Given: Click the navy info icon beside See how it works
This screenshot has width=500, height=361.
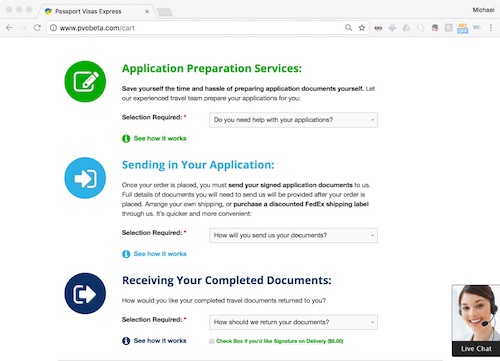Looking at the screenshot, I should [x=126, y=341].
